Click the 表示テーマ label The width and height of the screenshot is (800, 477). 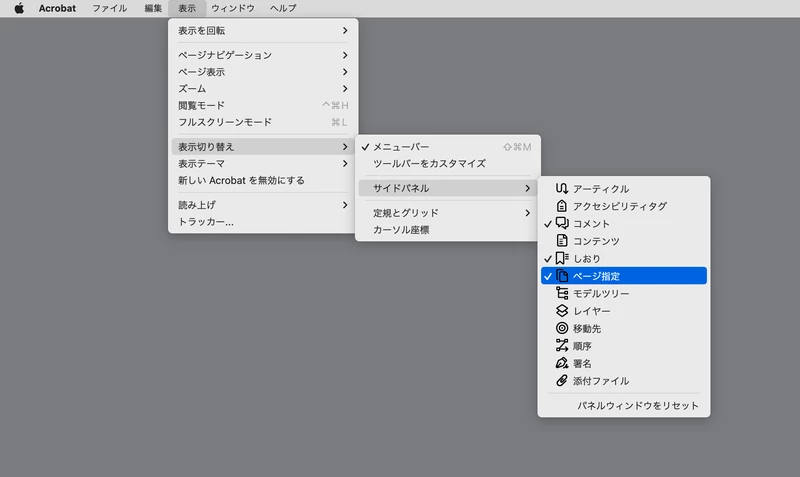(x=202, y=164)
